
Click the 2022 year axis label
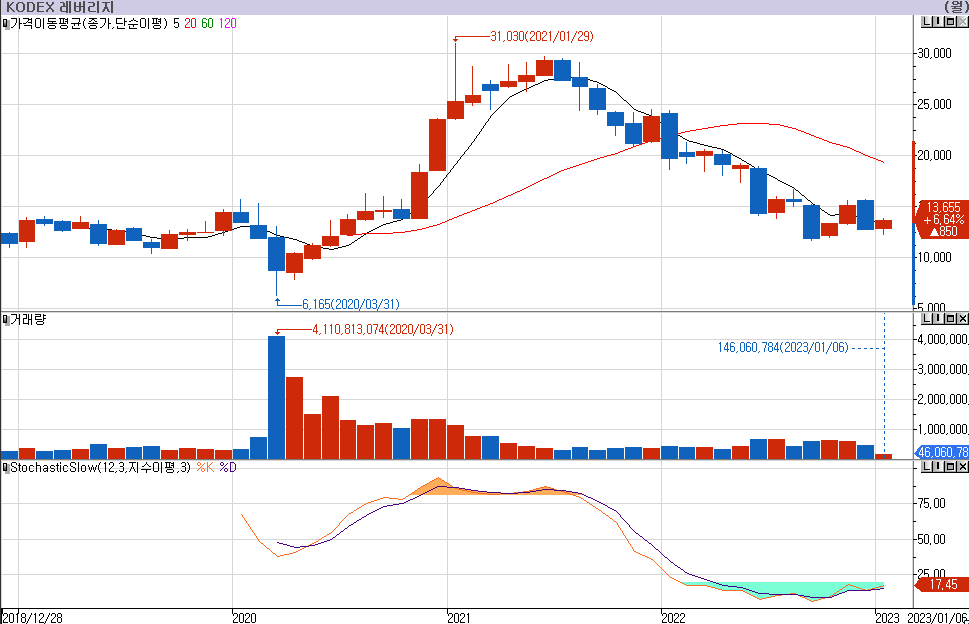(674, 618)
